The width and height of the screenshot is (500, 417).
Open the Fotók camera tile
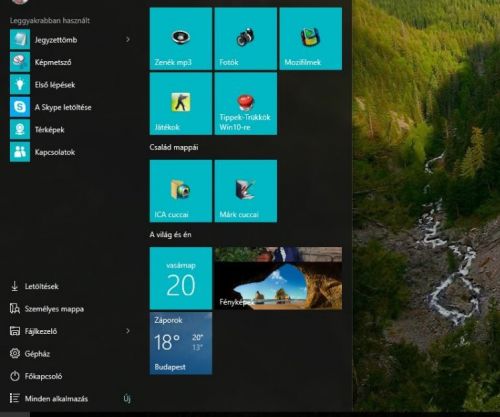point(246,39)
